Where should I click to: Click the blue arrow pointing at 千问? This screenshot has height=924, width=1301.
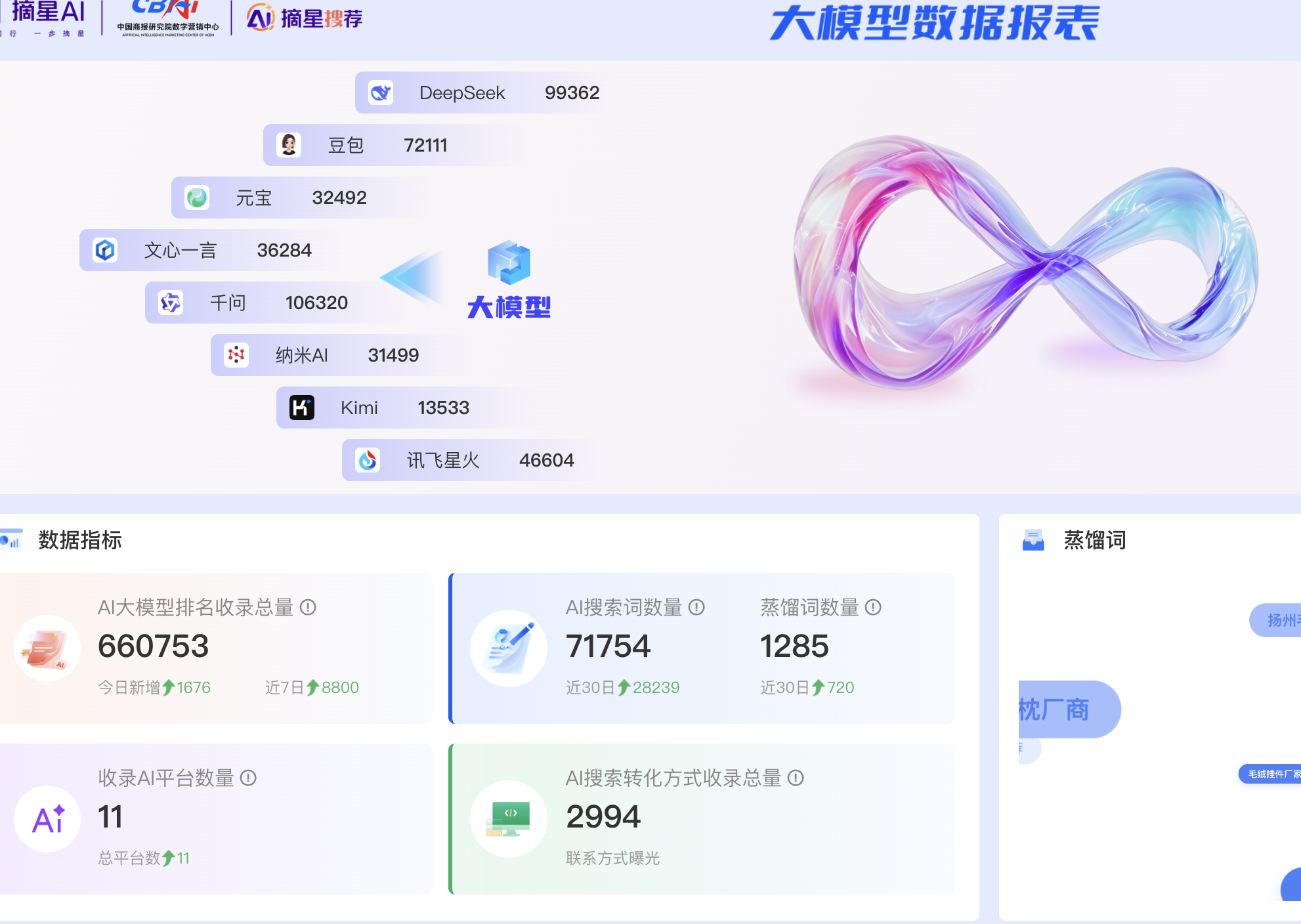click(x=412, y=277)
